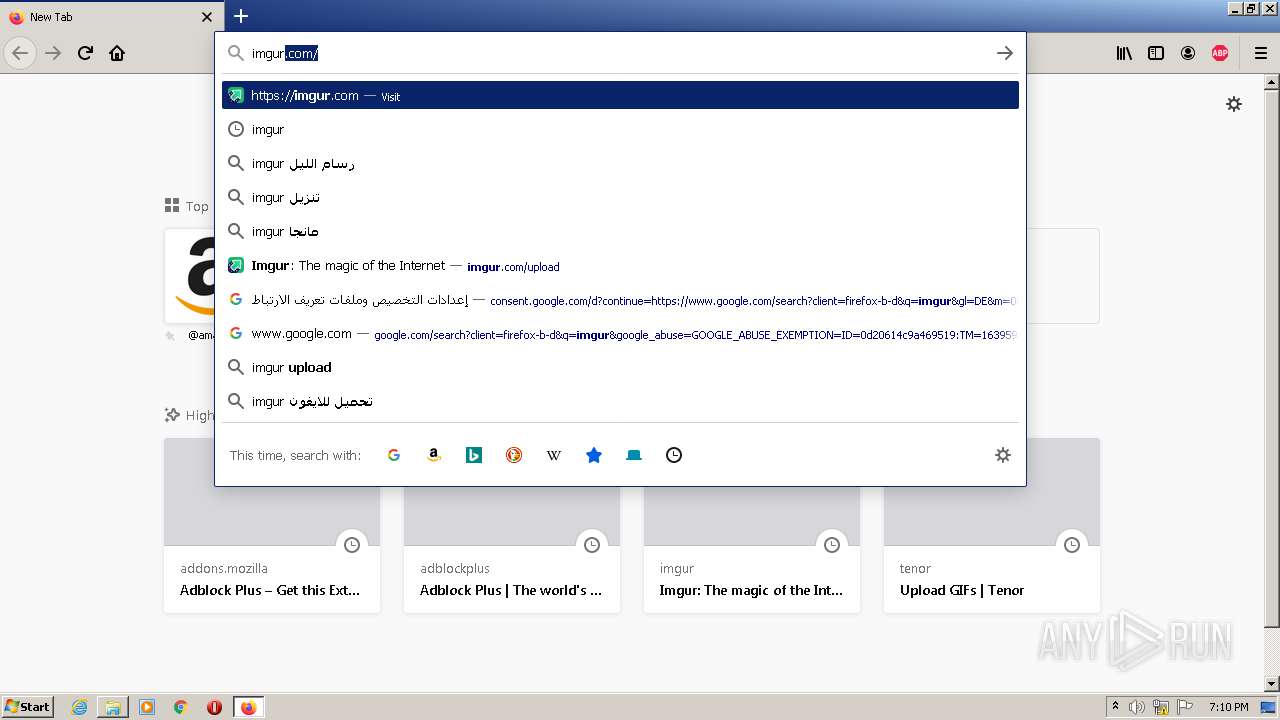Choose 'imgur رسام الليل' search suggestion

tap(620, 163)
